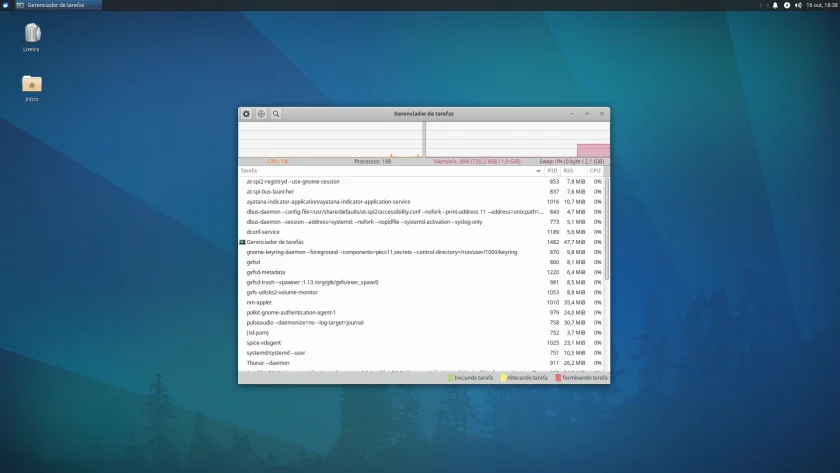Click PID 1482 cell
The image size is (840, 473).
pos(553,242)
